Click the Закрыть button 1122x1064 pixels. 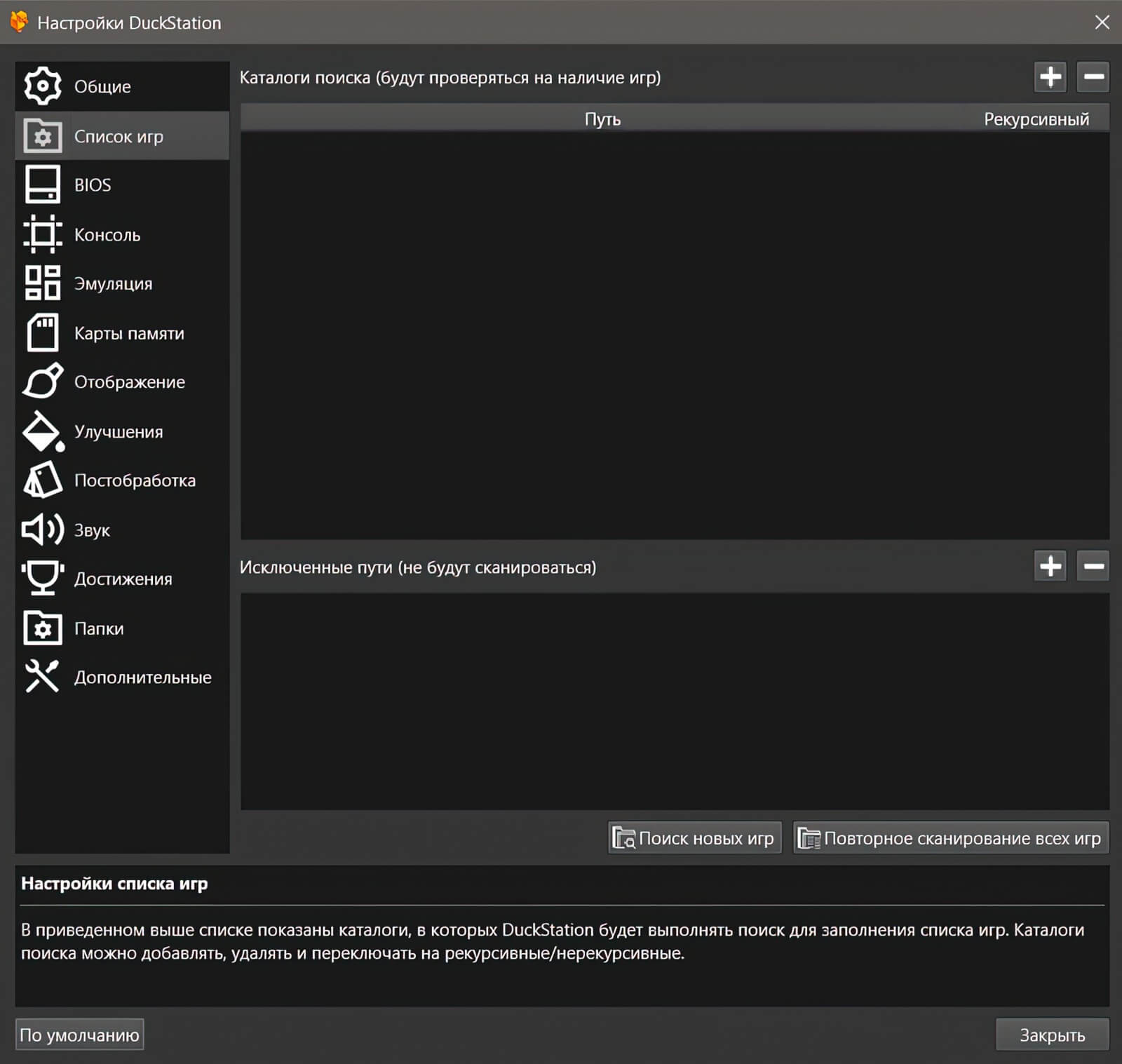pyautogui.click(x=1052, y=1035)
